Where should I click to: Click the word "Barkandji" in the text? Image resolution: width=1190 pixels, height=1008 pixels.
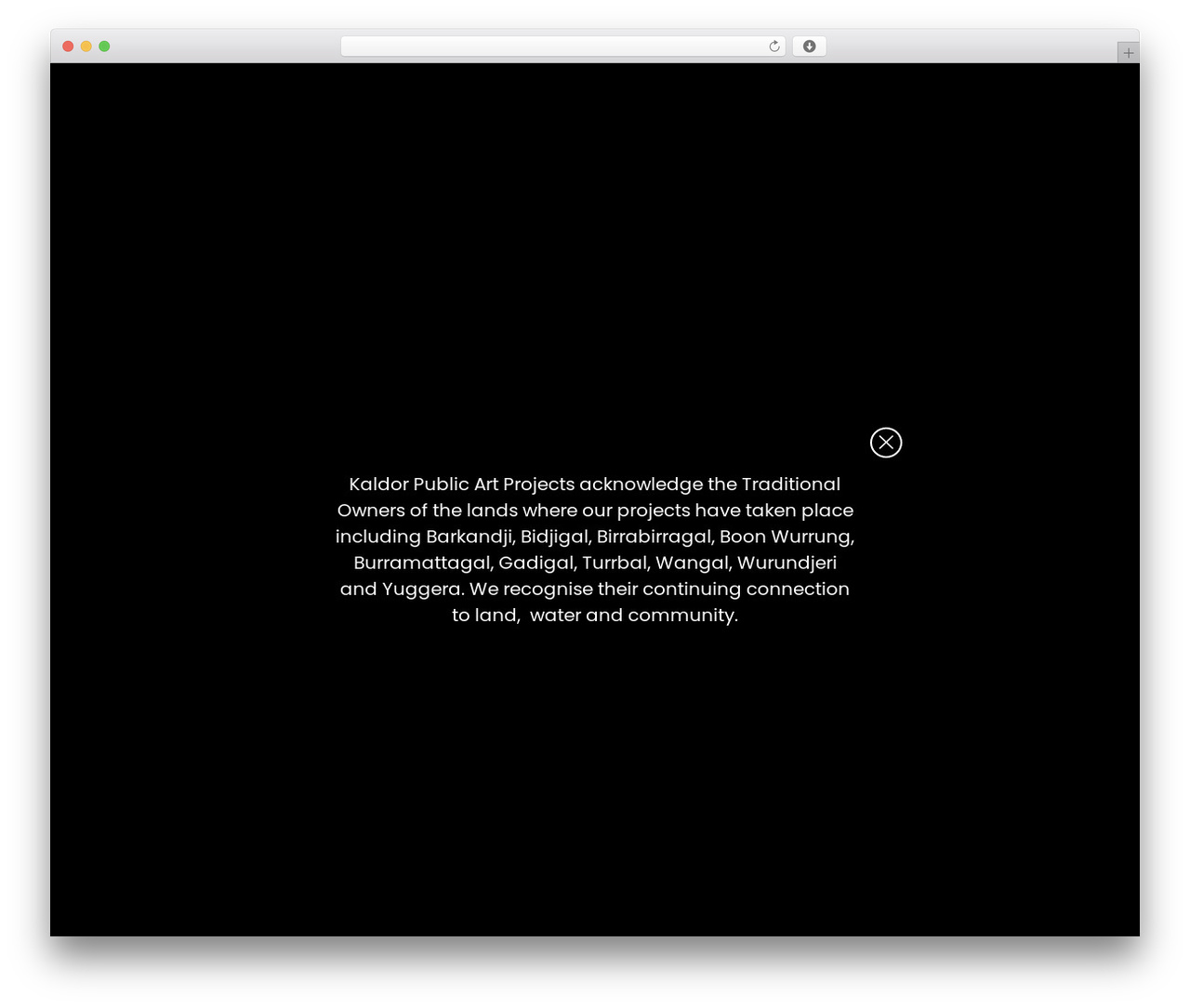click(469, 537)
